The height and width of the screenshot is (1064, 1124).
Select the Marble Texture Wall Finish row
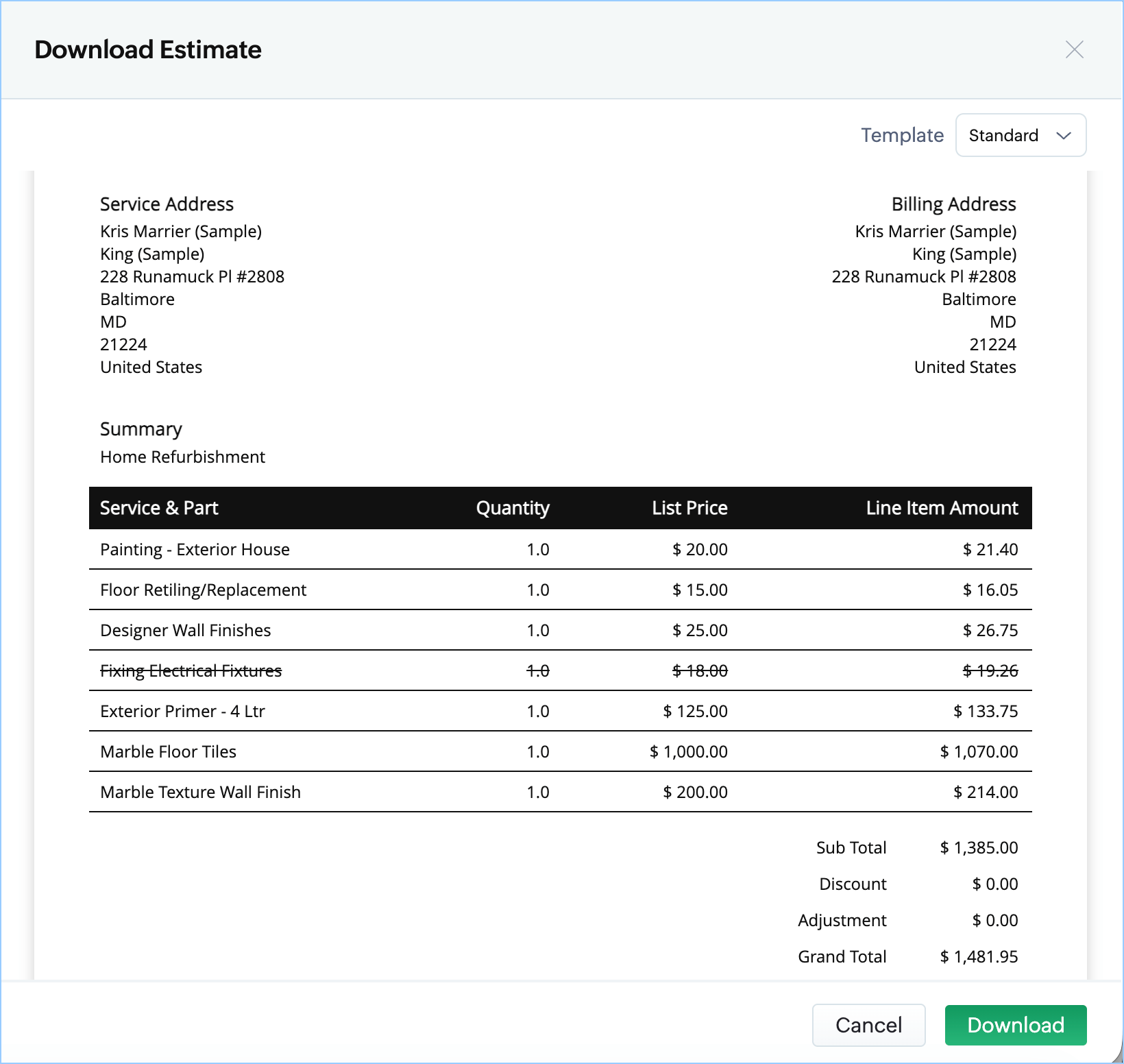[x=201, y=792]
